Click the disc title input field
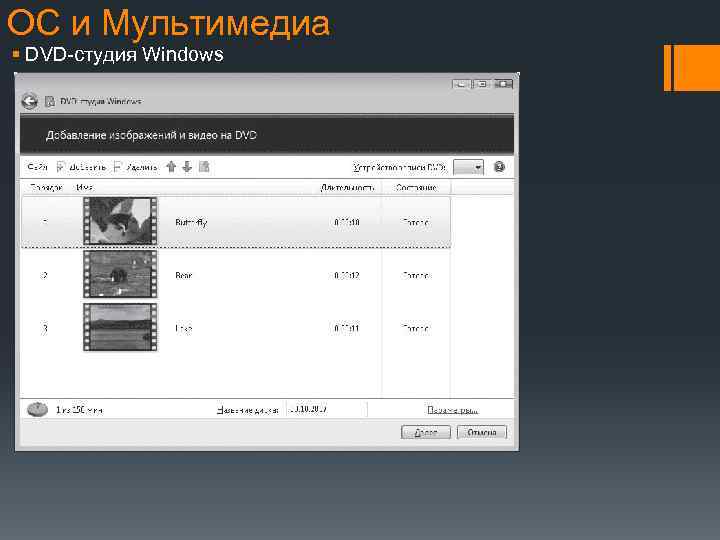This screenshot has width=720, height=540. pyautogui.click(x=326, y=409)
